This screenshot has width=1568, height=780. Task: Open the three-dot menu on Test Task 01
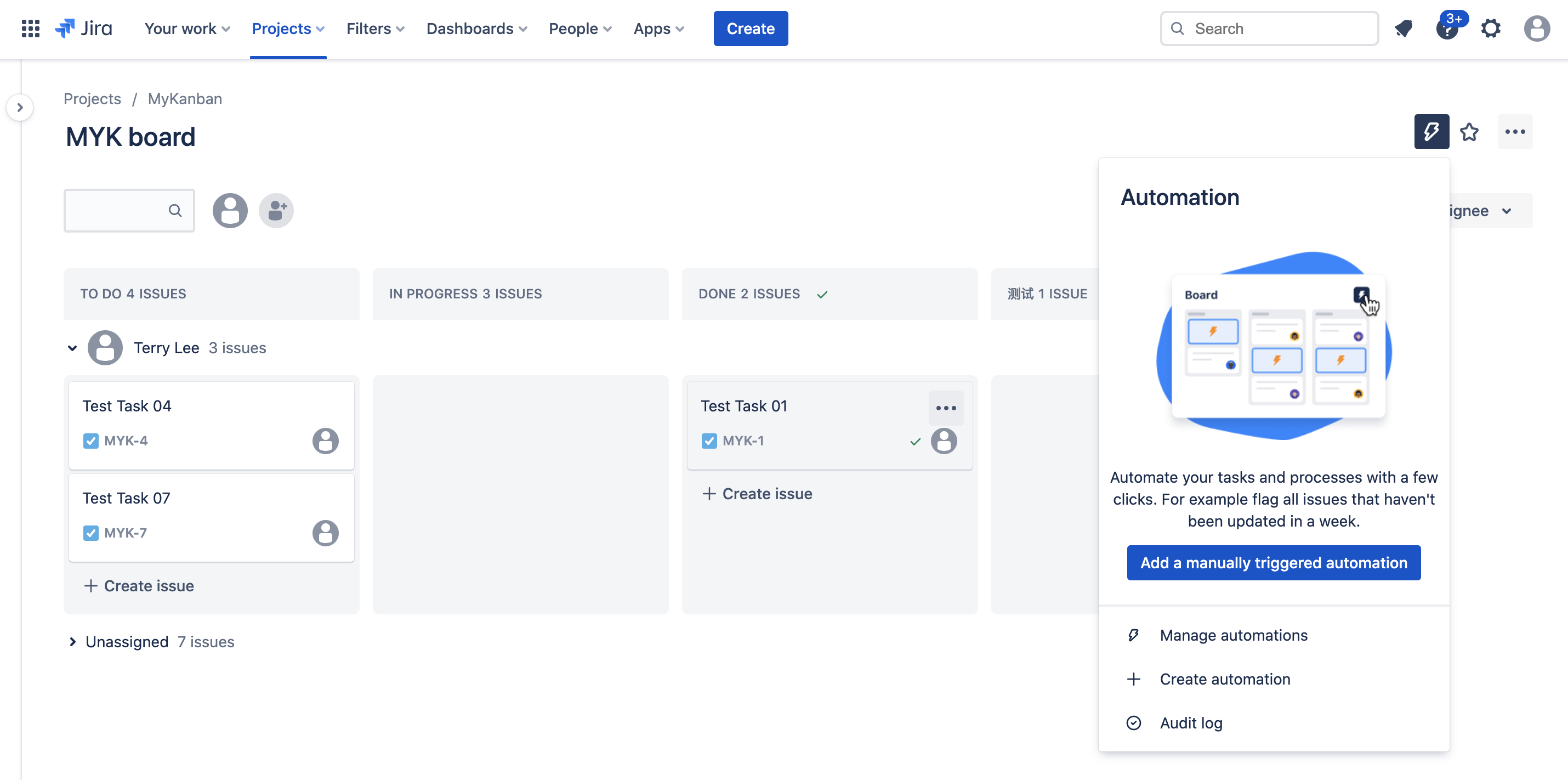[x=945, y=408]
